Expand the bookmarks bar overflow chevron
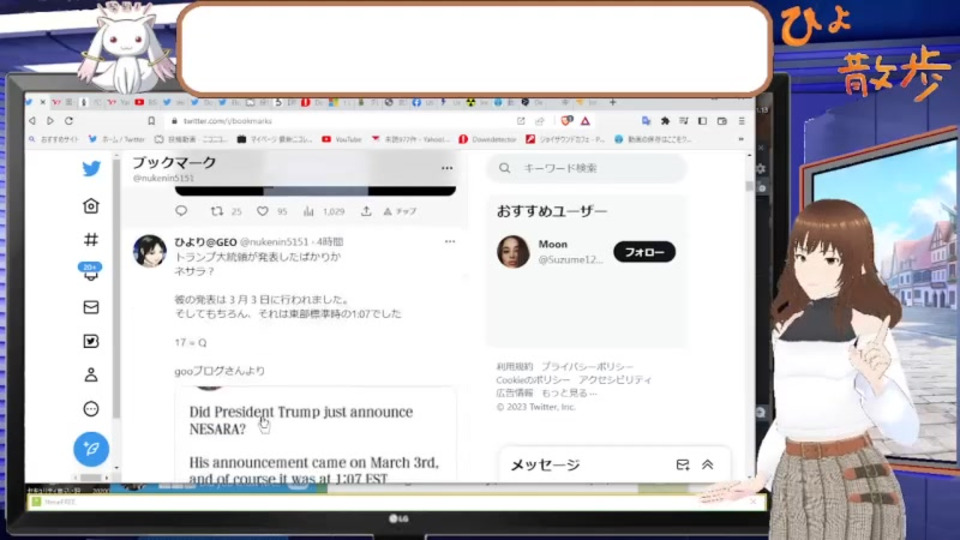Image resolution: width=960 pixels, height=540 pixels. click(741, 140)
